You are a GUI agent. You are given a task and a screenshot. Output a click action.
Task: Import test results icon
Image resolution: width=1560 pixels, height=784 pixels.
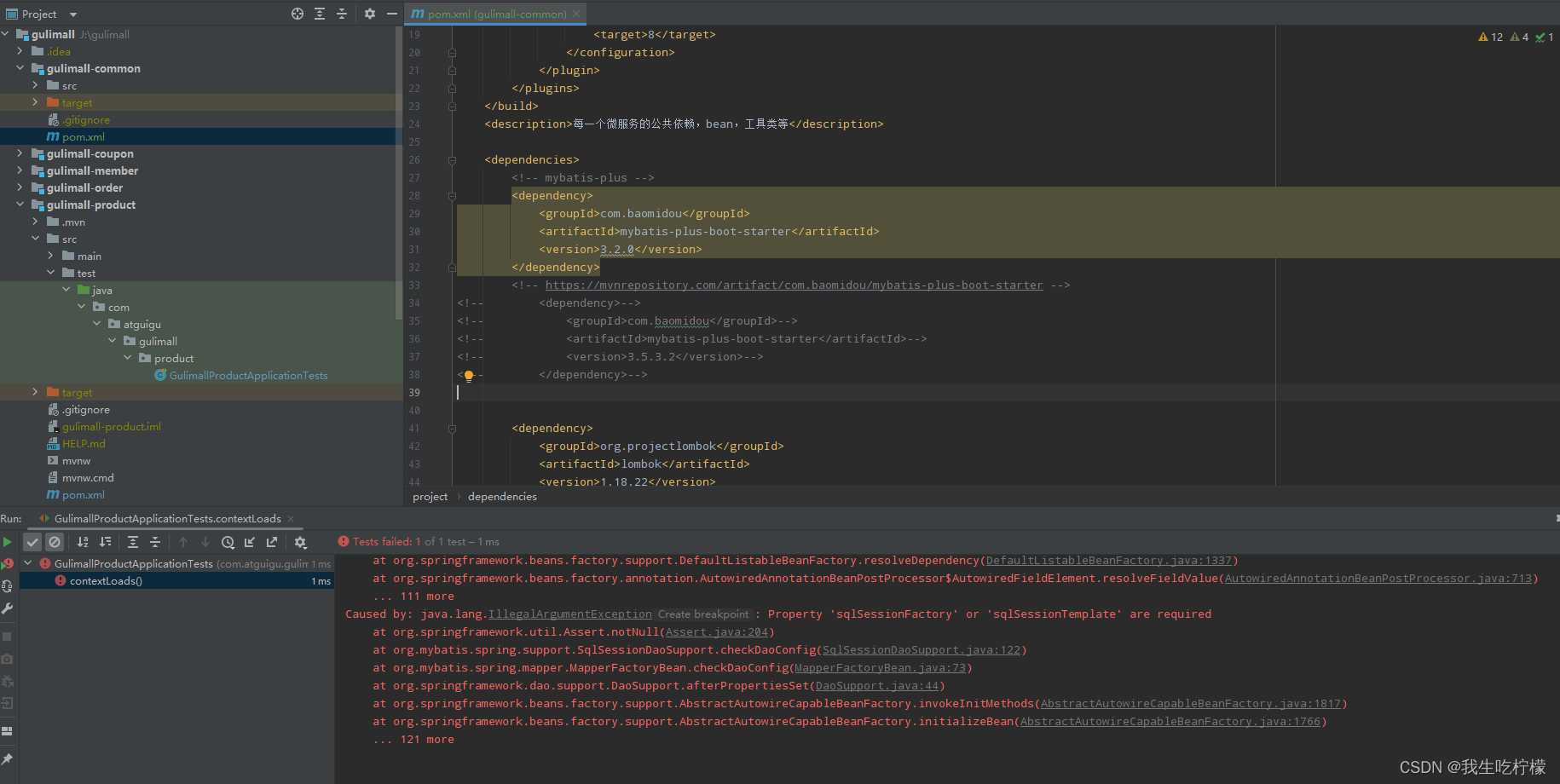[250, 542]
